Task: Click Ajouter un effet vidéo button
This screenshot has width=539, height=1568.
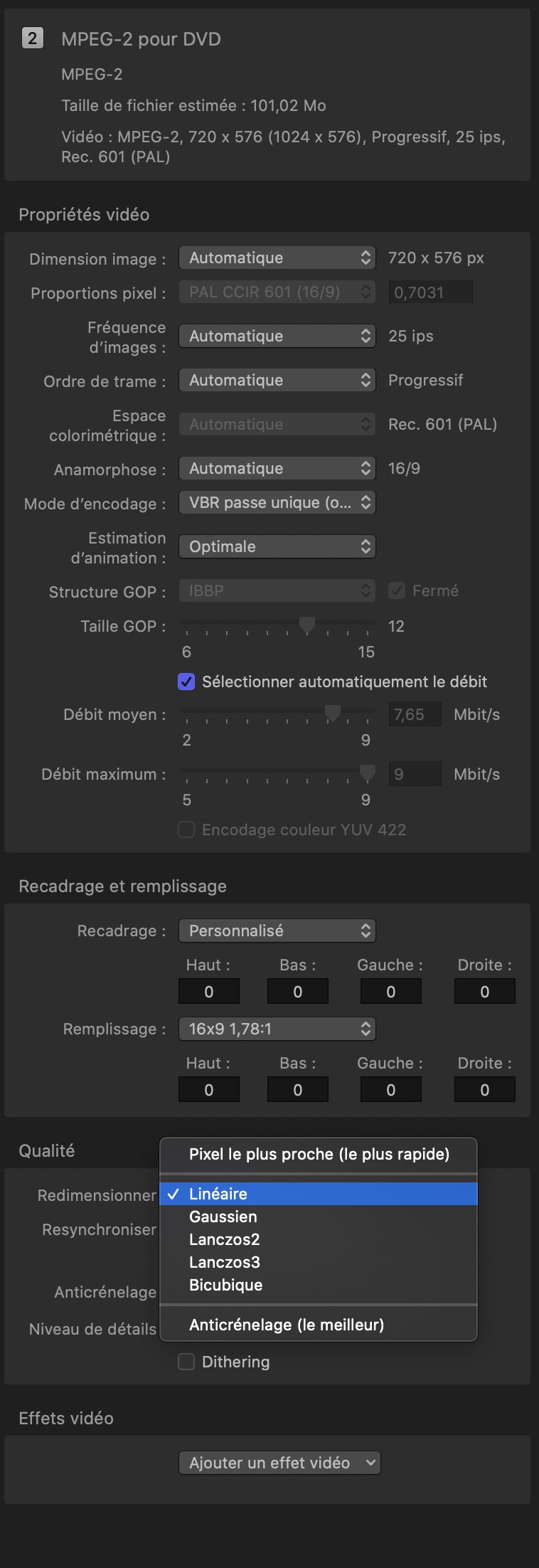Action: point(279,1463)
